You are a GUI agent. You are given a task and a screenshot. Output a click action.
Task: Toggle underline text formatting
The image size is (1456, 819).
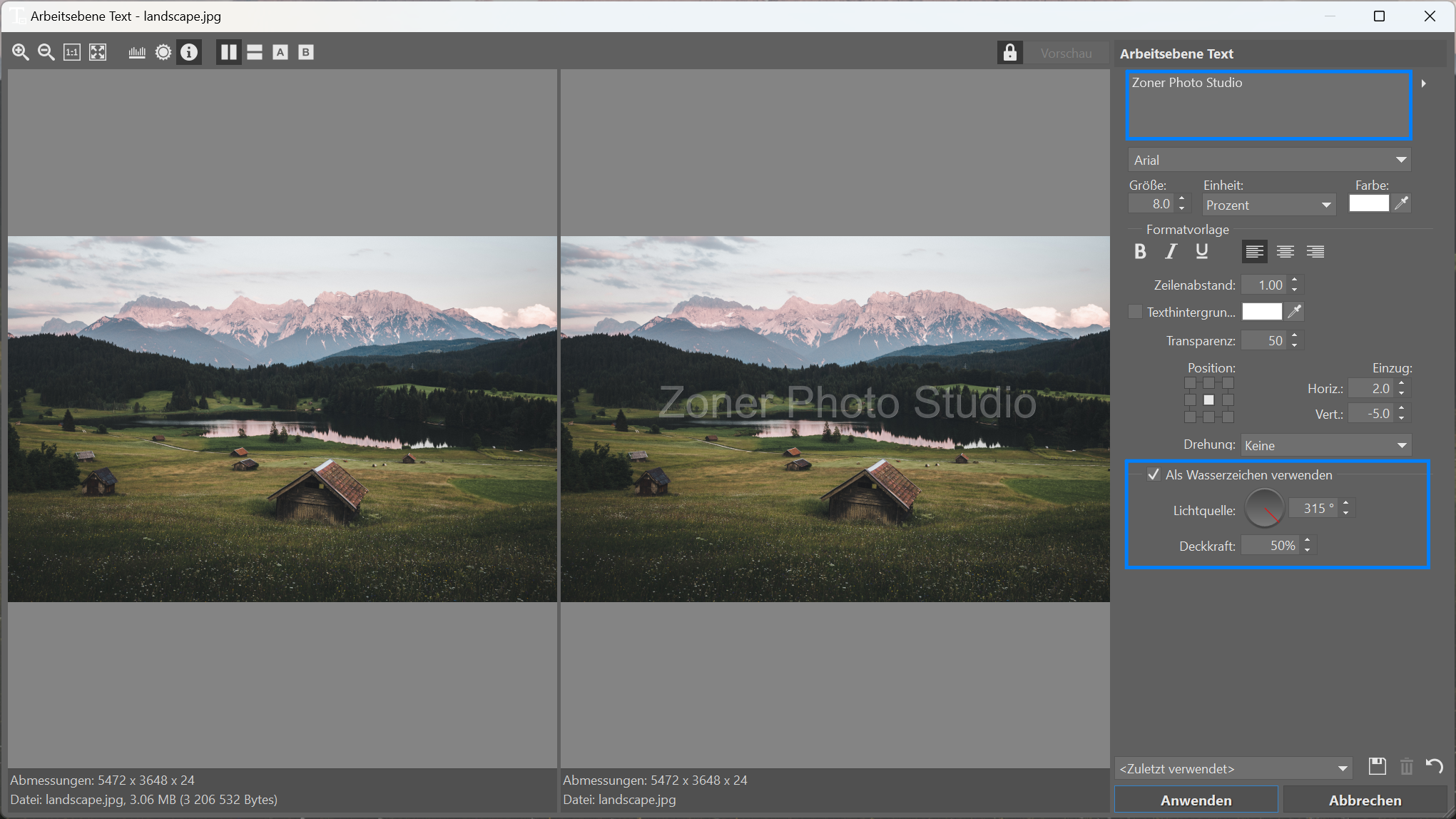(1202, 251)
